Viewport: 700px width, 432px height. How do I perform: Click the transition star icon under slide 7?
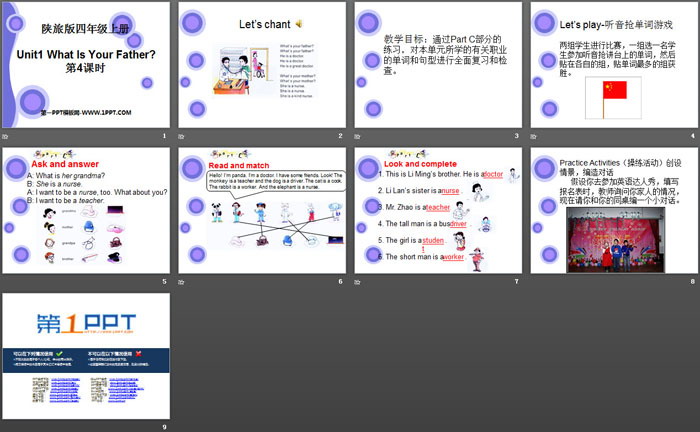(x=357, y=282)
